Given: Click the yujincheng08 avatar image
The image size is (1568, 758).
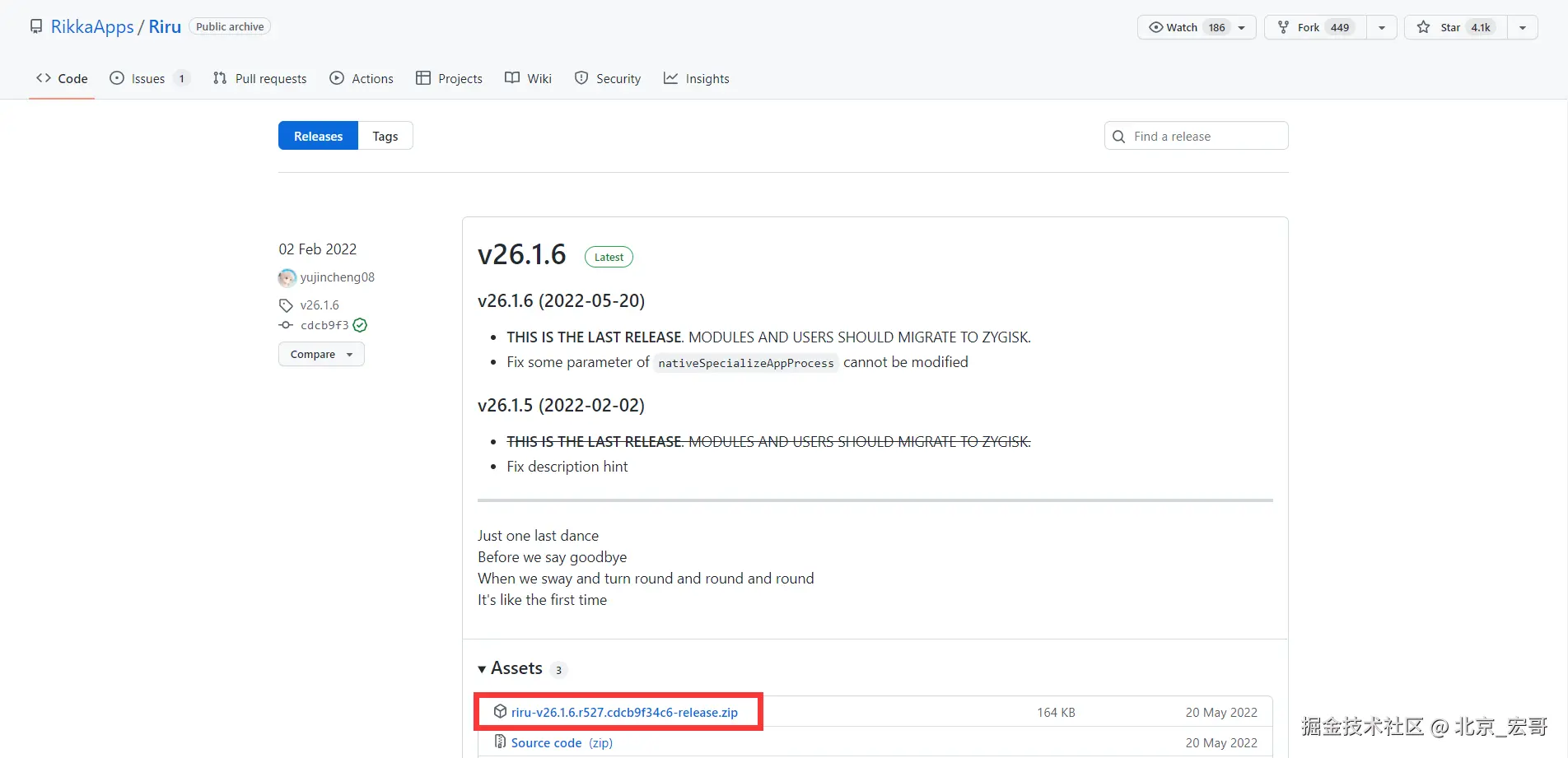Looking at the screenshot, I should [x=287, y=277].
